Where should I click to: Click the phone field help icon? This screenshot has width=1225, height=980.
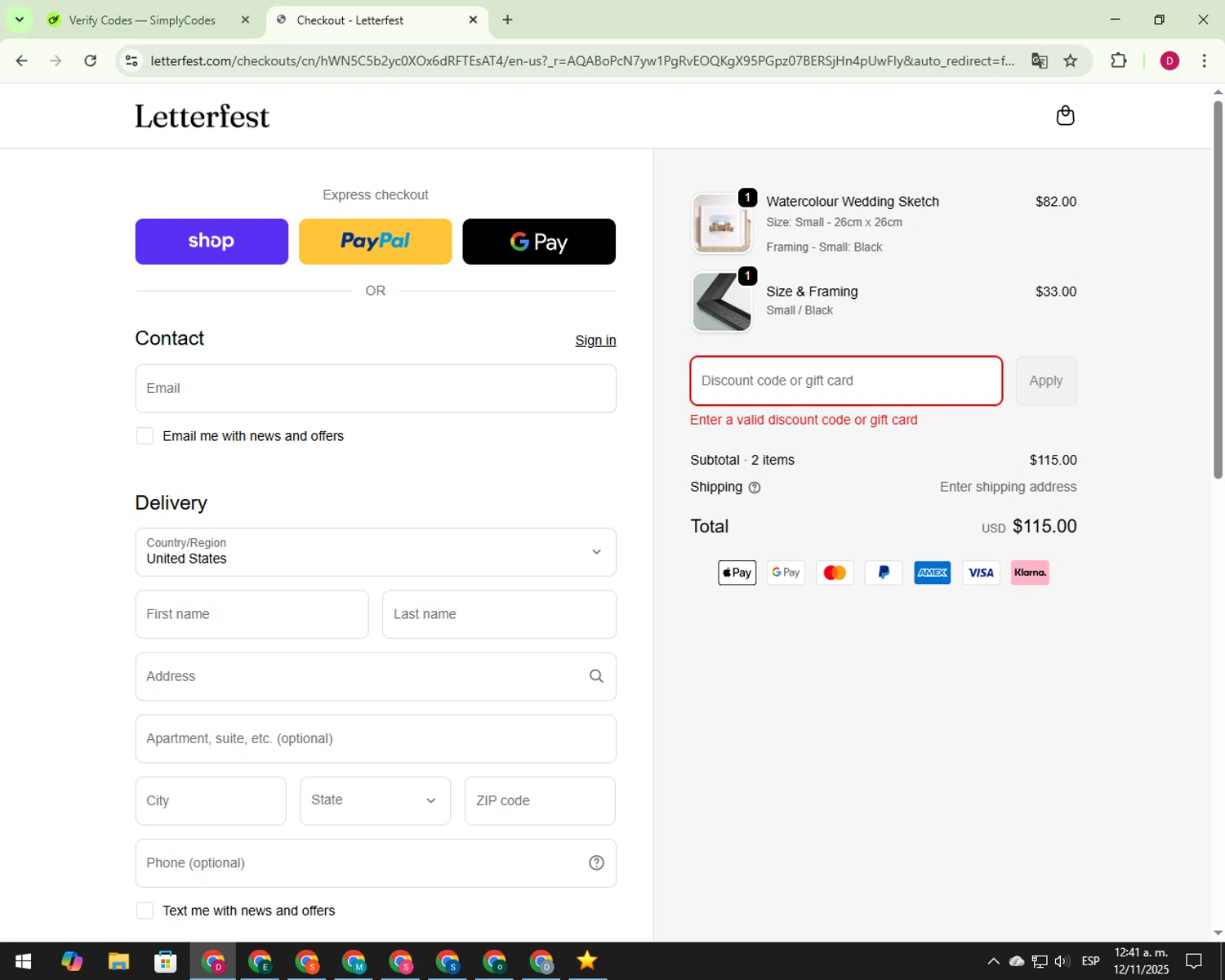(596, 863)
